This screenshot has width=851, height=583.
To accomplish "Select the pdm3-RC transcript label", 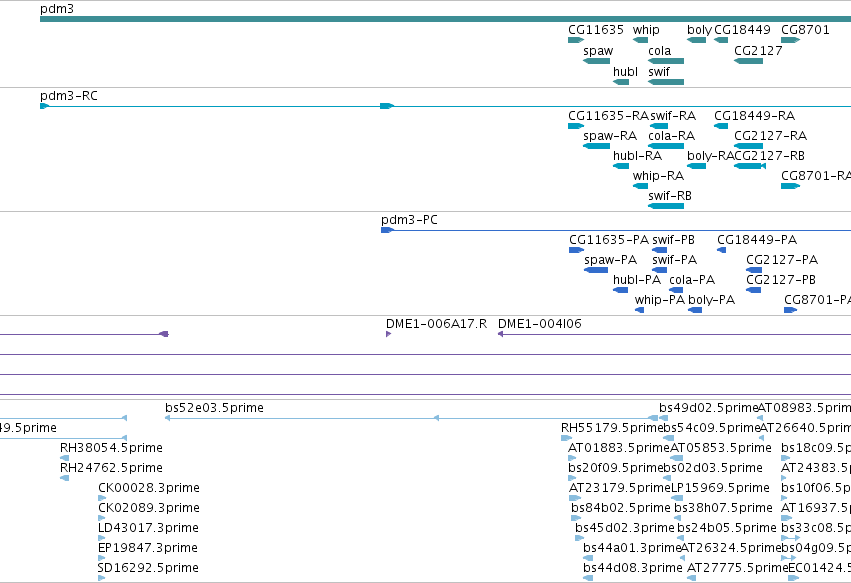I will coord(69,96).
